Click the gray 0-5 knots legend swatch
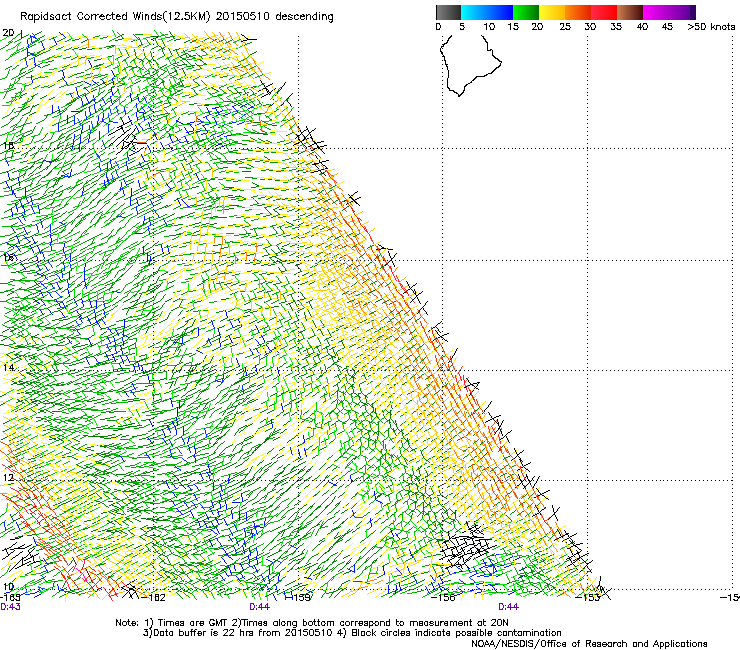This screenshot has width=740, height=650. [x=448, y=12]
